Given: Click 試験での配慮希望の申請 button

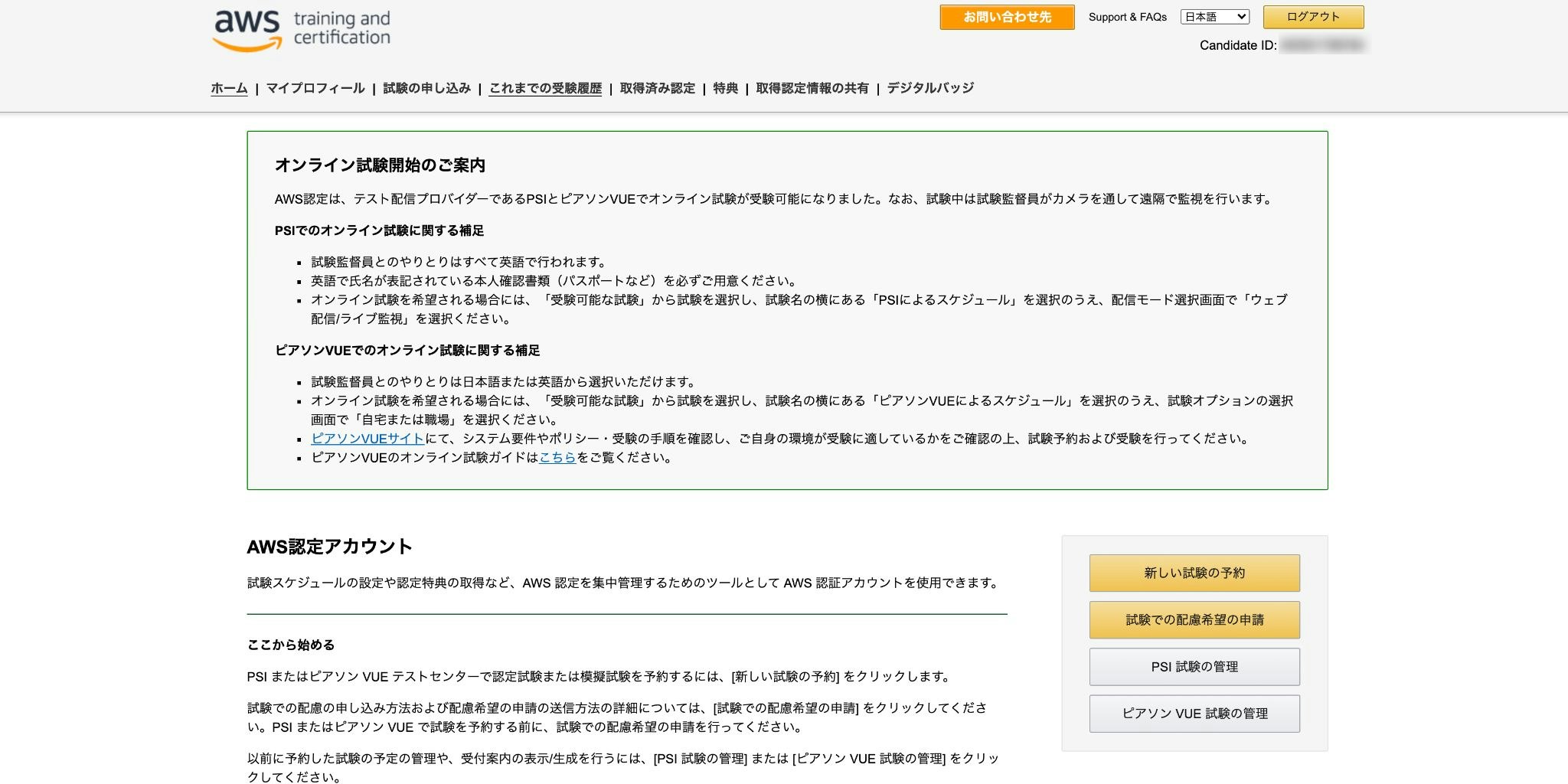Looking at the screenshot, I should (1194, 619).
